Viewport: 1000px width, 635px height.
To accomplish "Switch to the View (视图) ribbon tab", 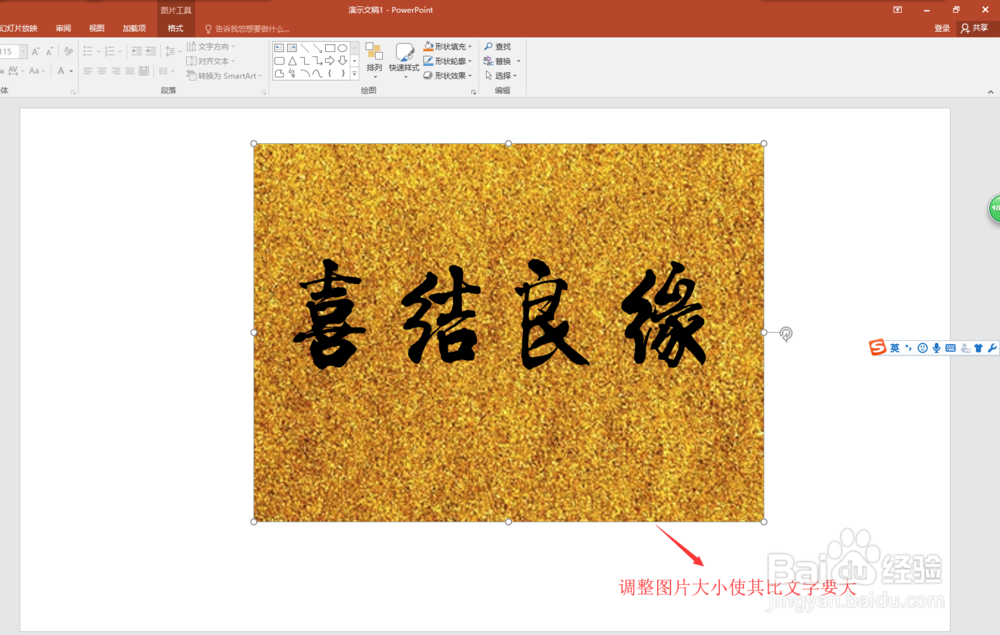I will coord(96,27).
